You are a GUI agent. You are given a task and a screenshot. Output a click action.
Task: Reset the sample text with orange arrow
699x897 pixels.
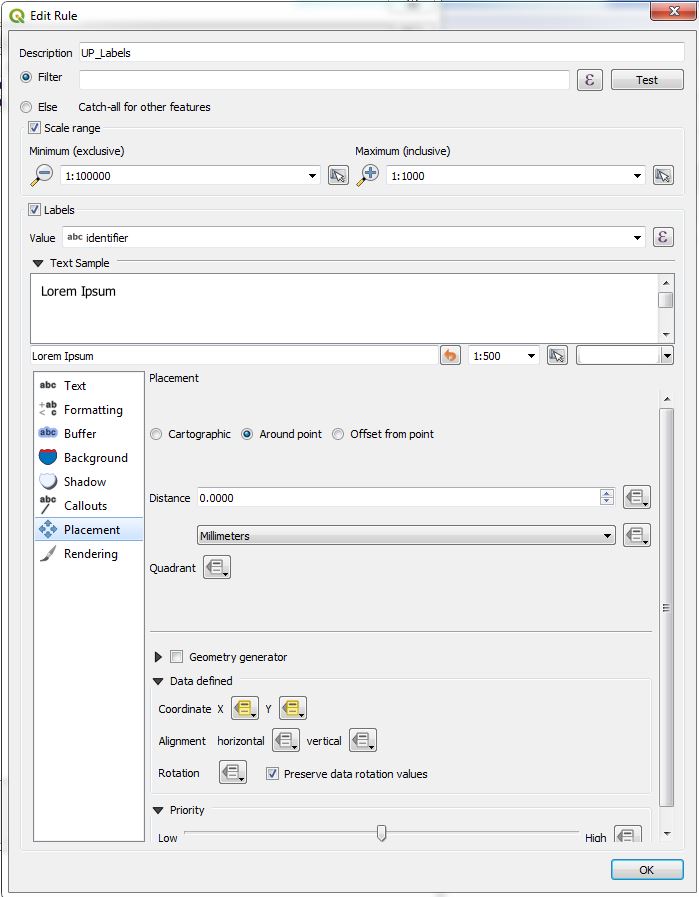click(x=450, y=355)
